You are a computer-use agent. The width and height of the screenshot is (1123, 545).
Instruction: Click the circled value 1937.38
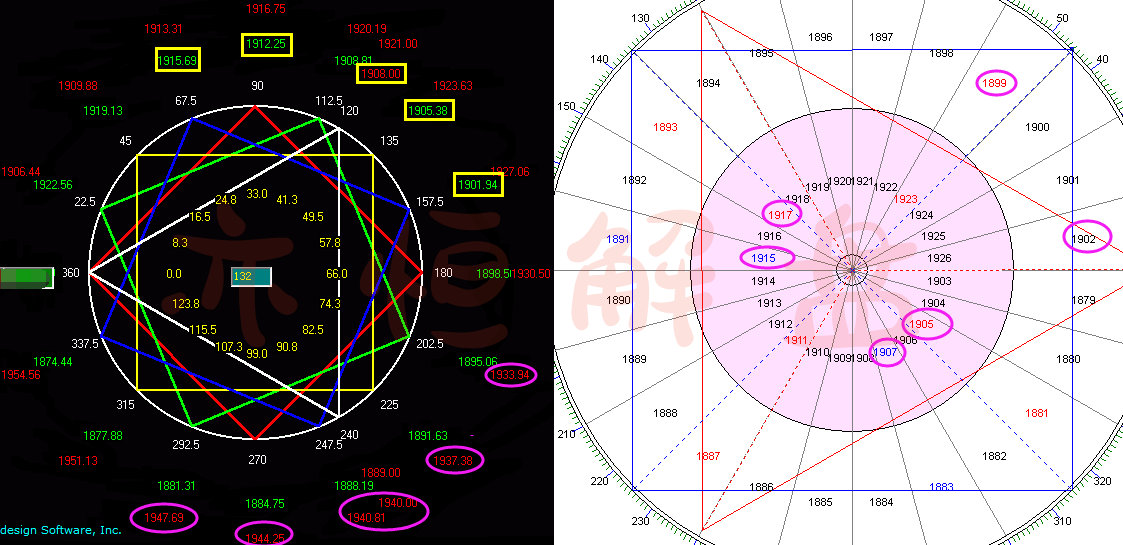(454, 460)
